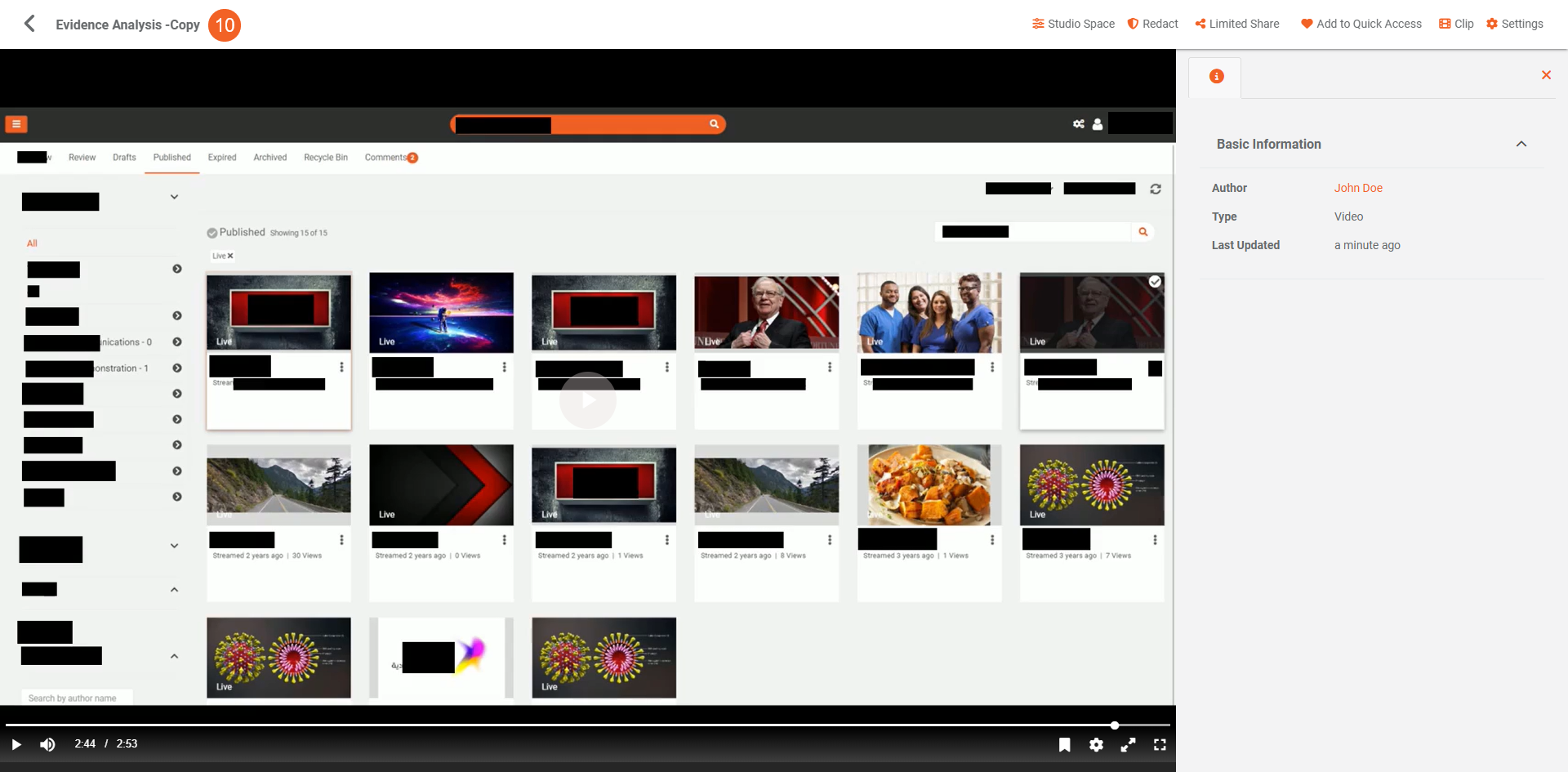This screenshot has width=1568, height=772.
Task: Select the info tab icon
Action: [x=1216, y=77]
